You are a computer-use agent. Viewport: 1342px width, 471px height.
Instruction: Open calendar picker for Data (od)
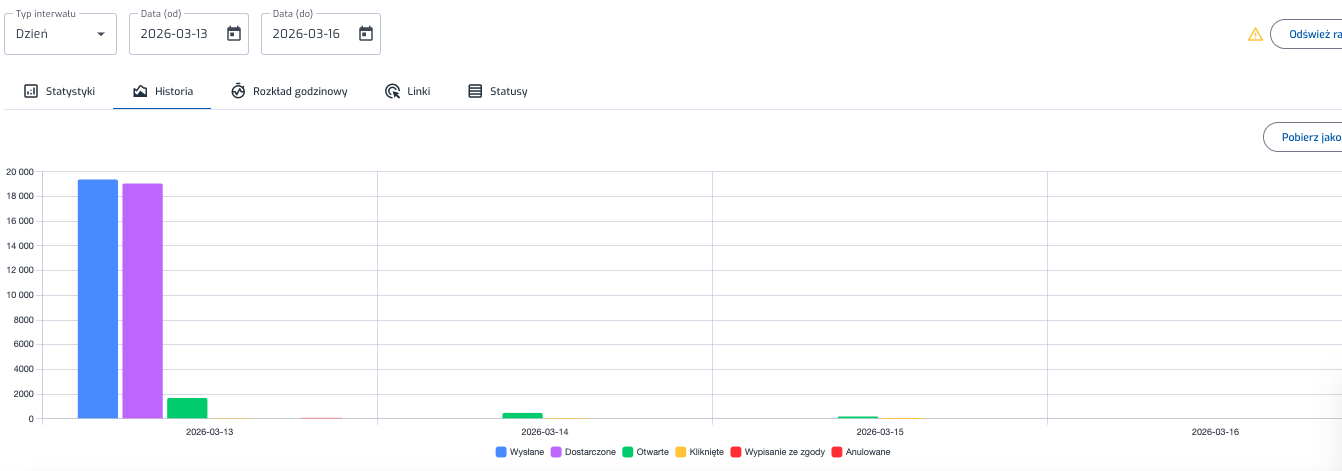point(234,34)
